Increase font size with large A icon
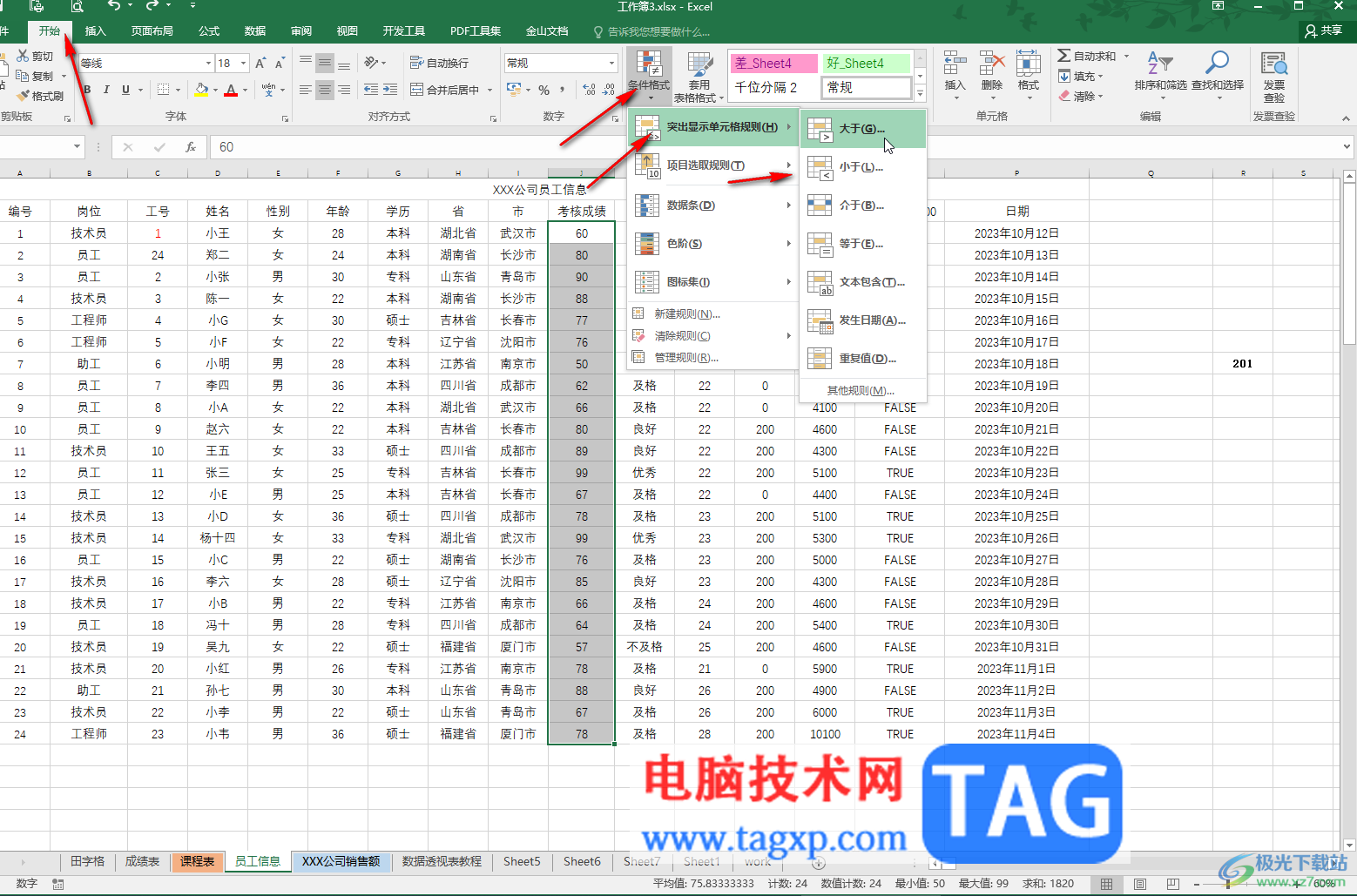 tap(260, 63)
